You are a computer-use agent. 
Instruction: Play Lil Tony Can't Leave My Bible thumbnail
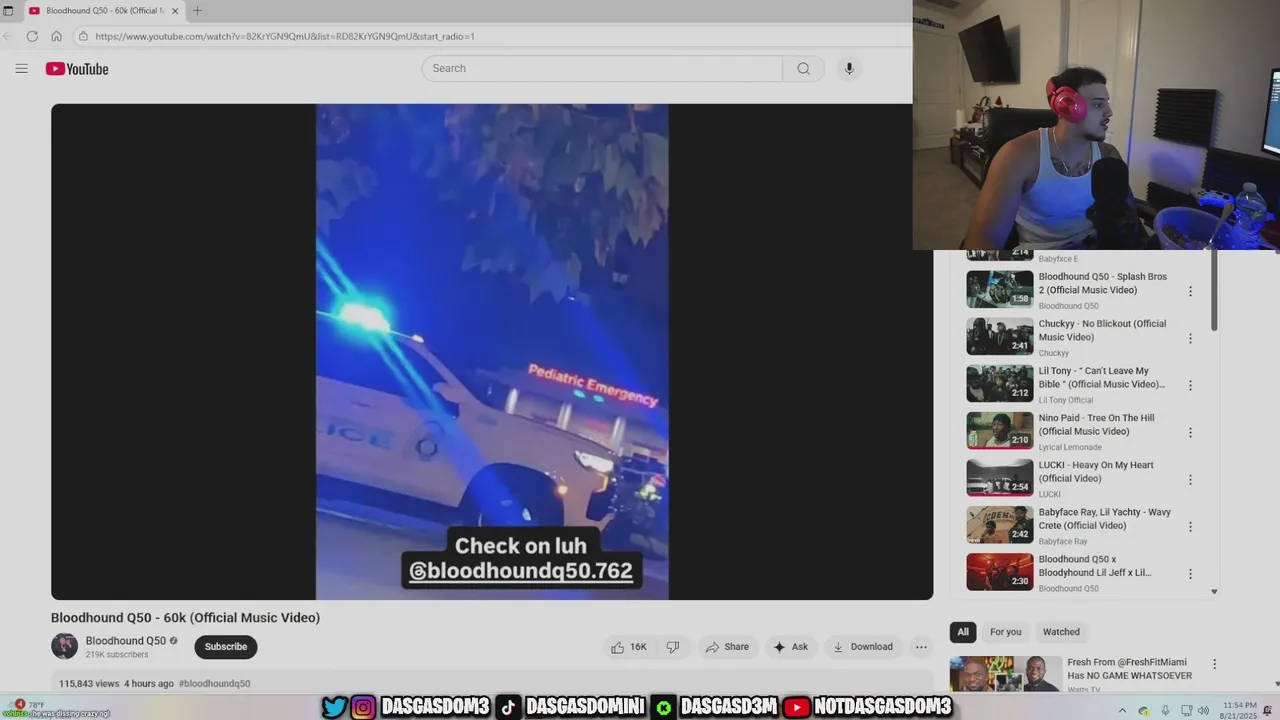(x=999, y=383)
